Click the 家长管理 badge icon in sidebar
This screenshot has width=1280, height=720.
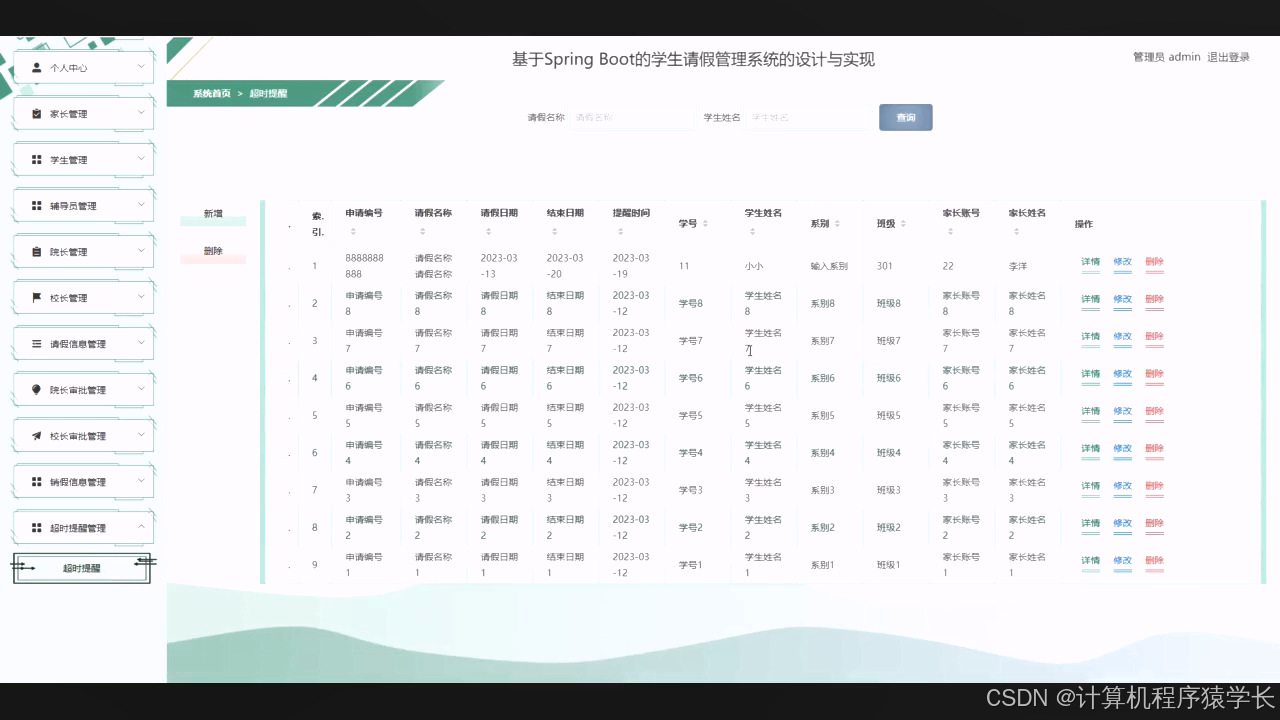pos(36,113)
